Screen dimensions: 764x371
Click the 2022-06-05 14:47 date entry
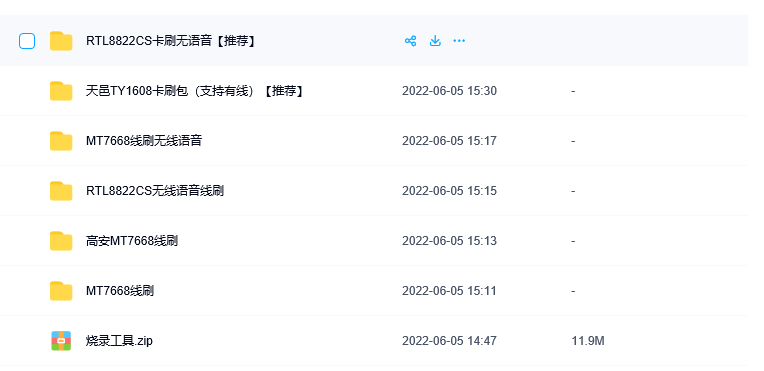tap(449, 341)
